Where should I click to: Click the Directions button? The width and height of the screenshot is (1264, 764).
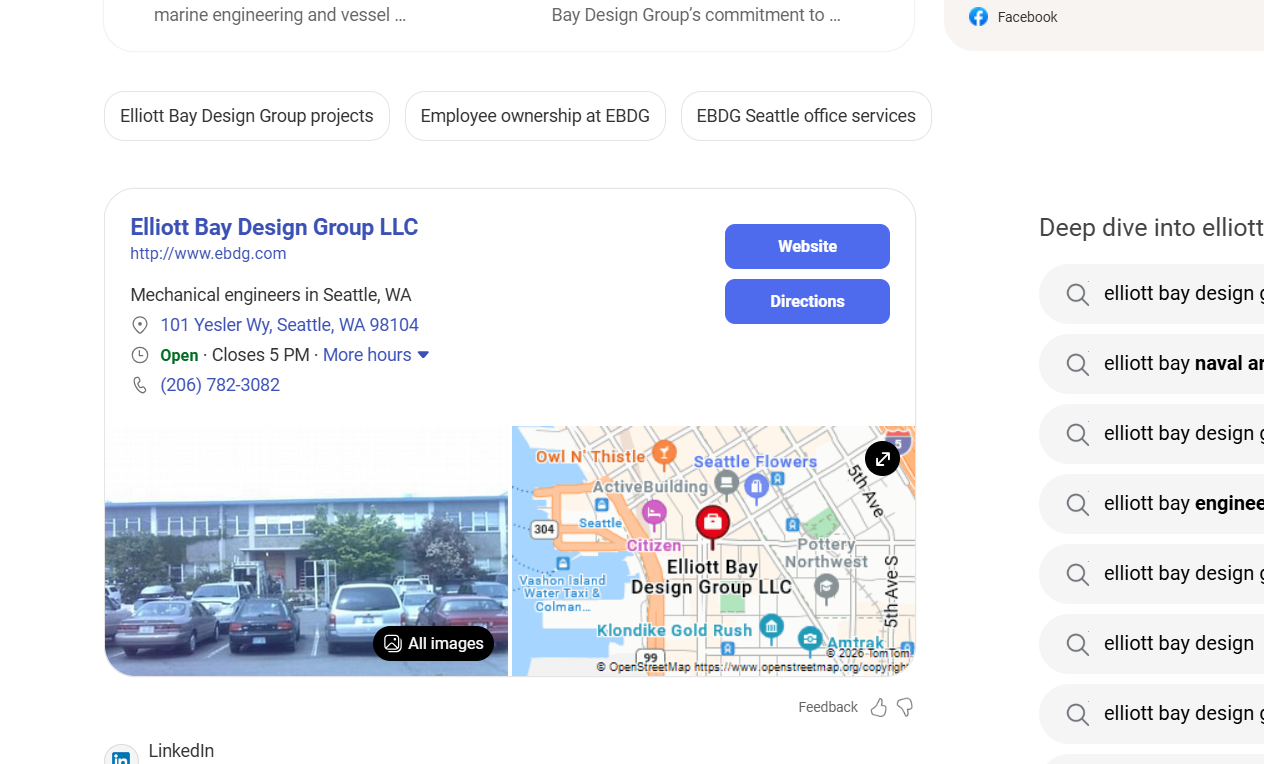807,301
